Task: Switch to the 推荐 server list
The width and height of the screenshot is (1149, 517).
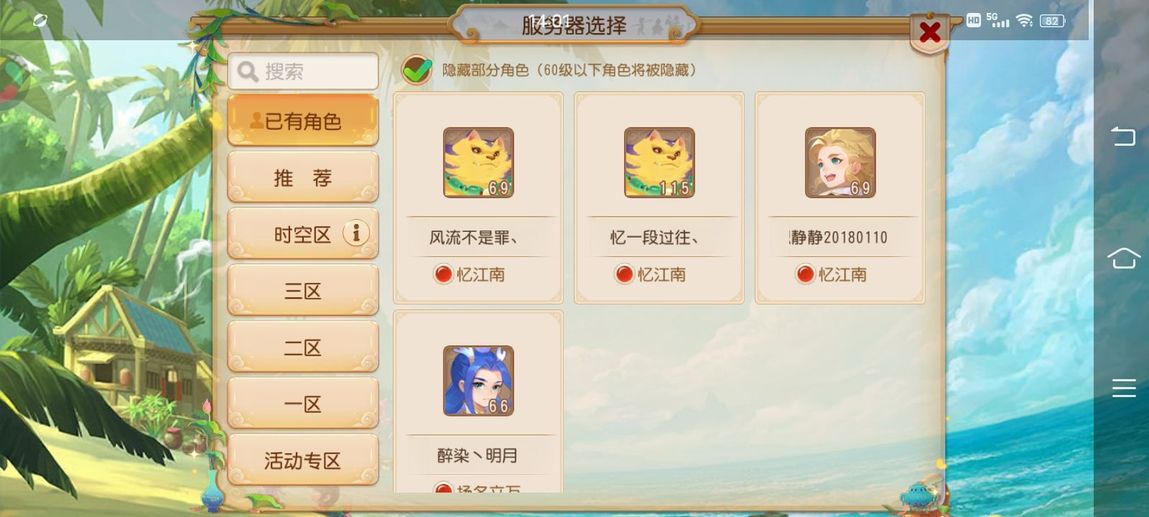Action: [303, 176]
